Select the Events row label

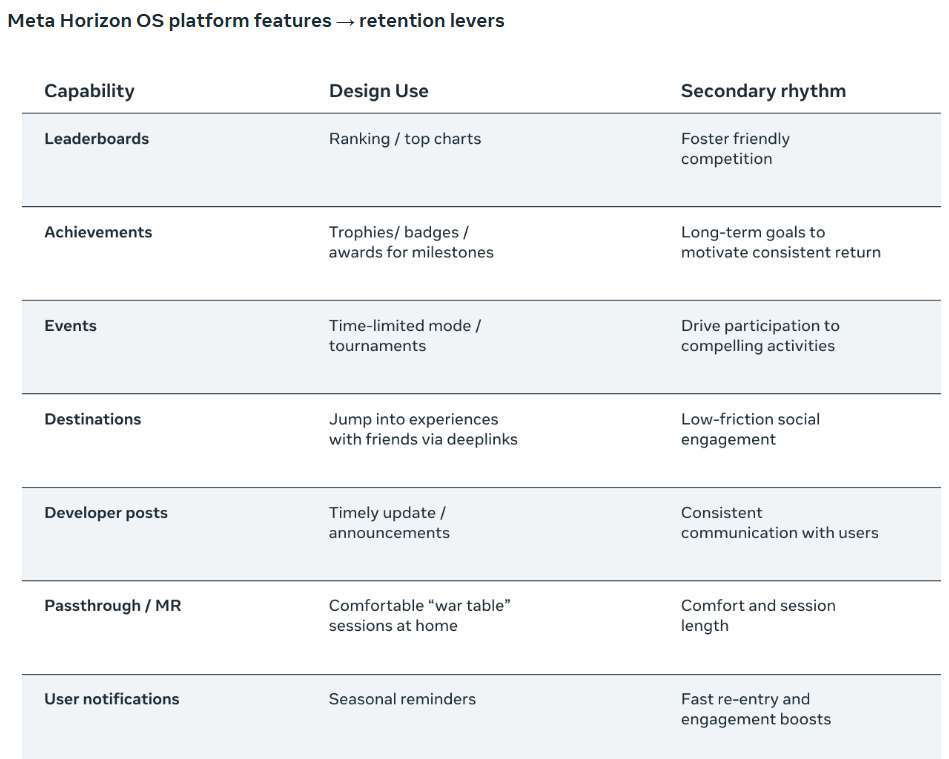point(70,326)
